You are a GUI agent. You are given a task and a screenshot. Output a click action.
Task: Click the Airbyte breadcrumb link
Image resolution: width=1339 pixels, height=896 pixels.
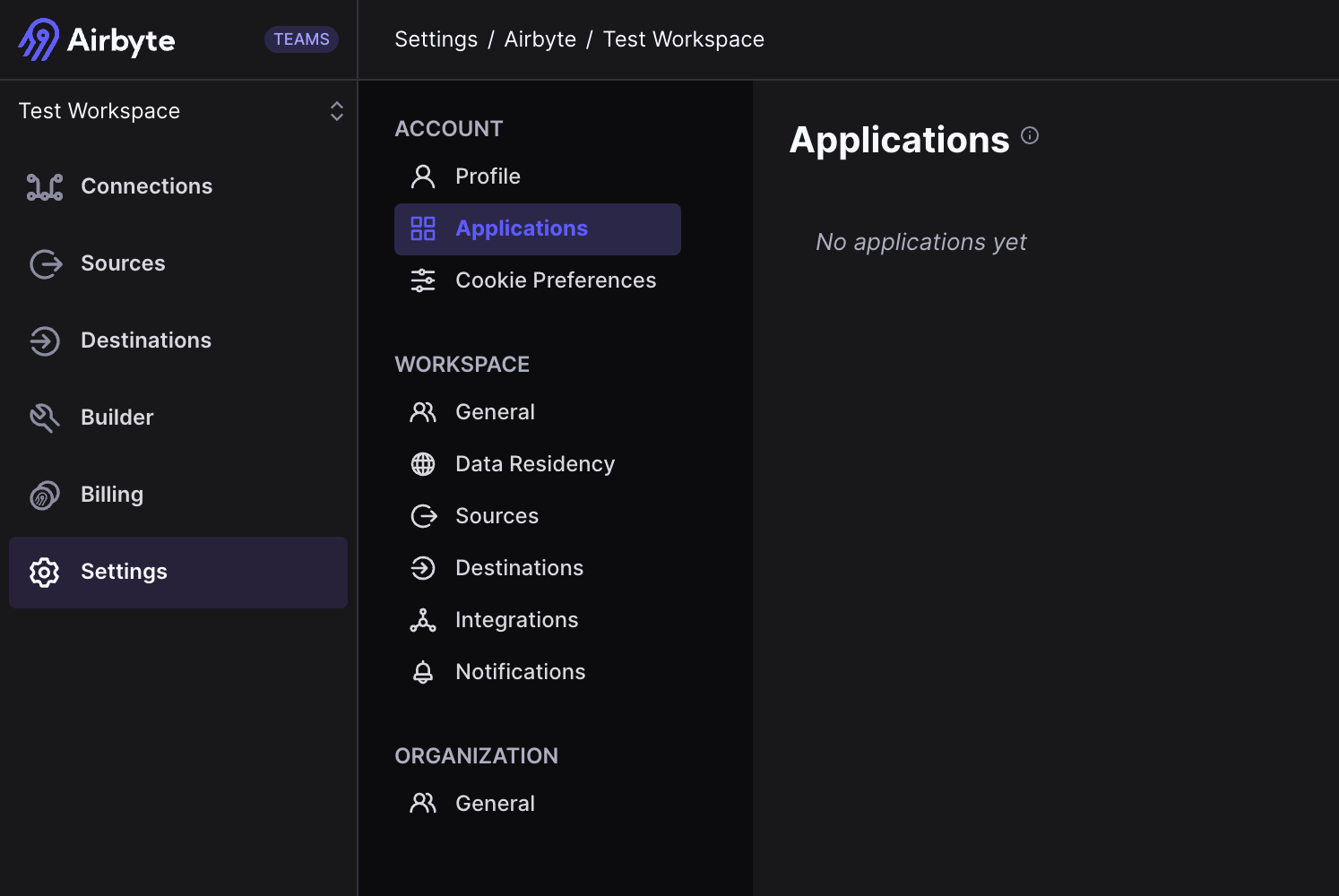pos(540,39)
